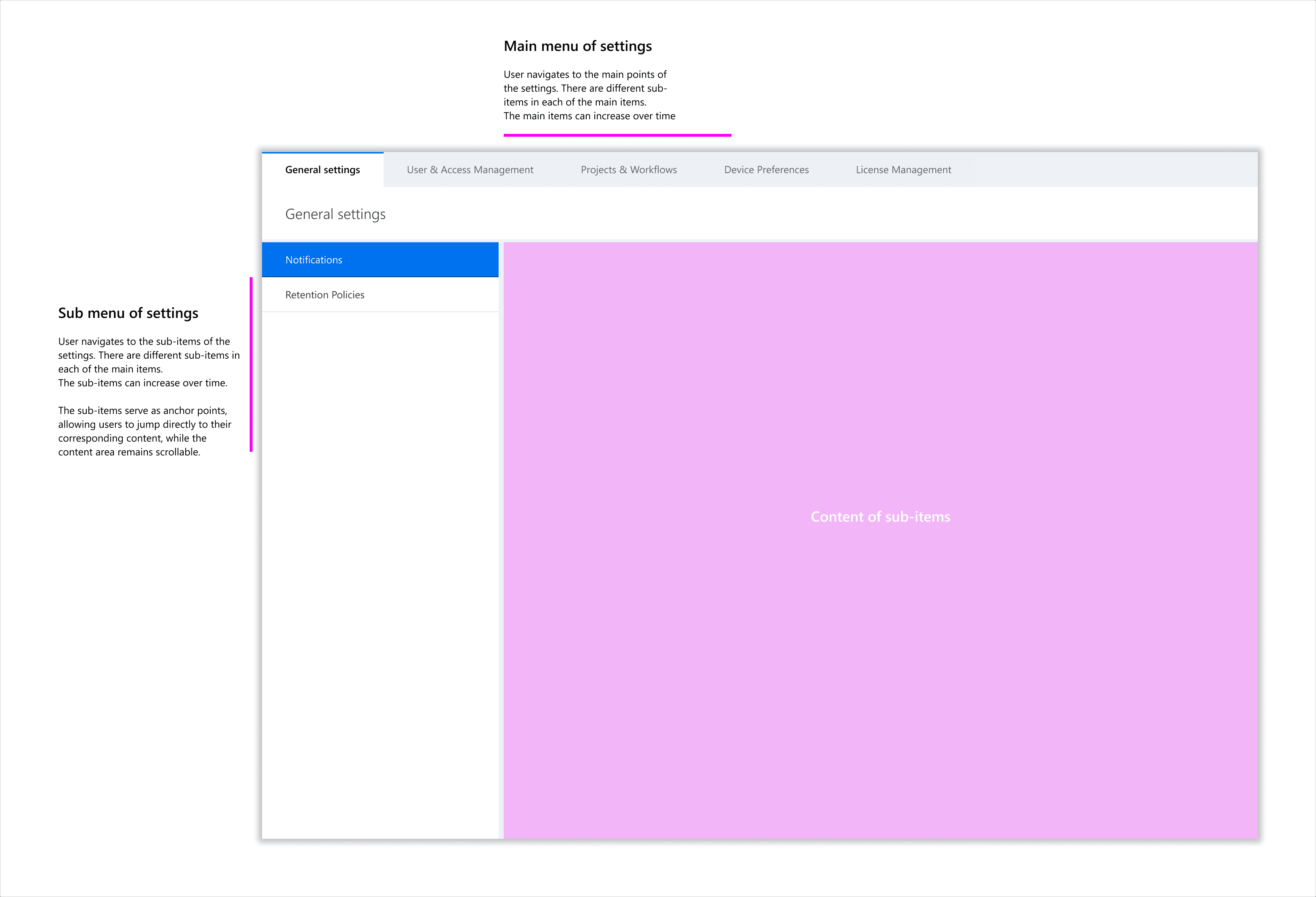
Task: Click the text 'The sub-items can increase over time'
Action: tap(143, 383)
